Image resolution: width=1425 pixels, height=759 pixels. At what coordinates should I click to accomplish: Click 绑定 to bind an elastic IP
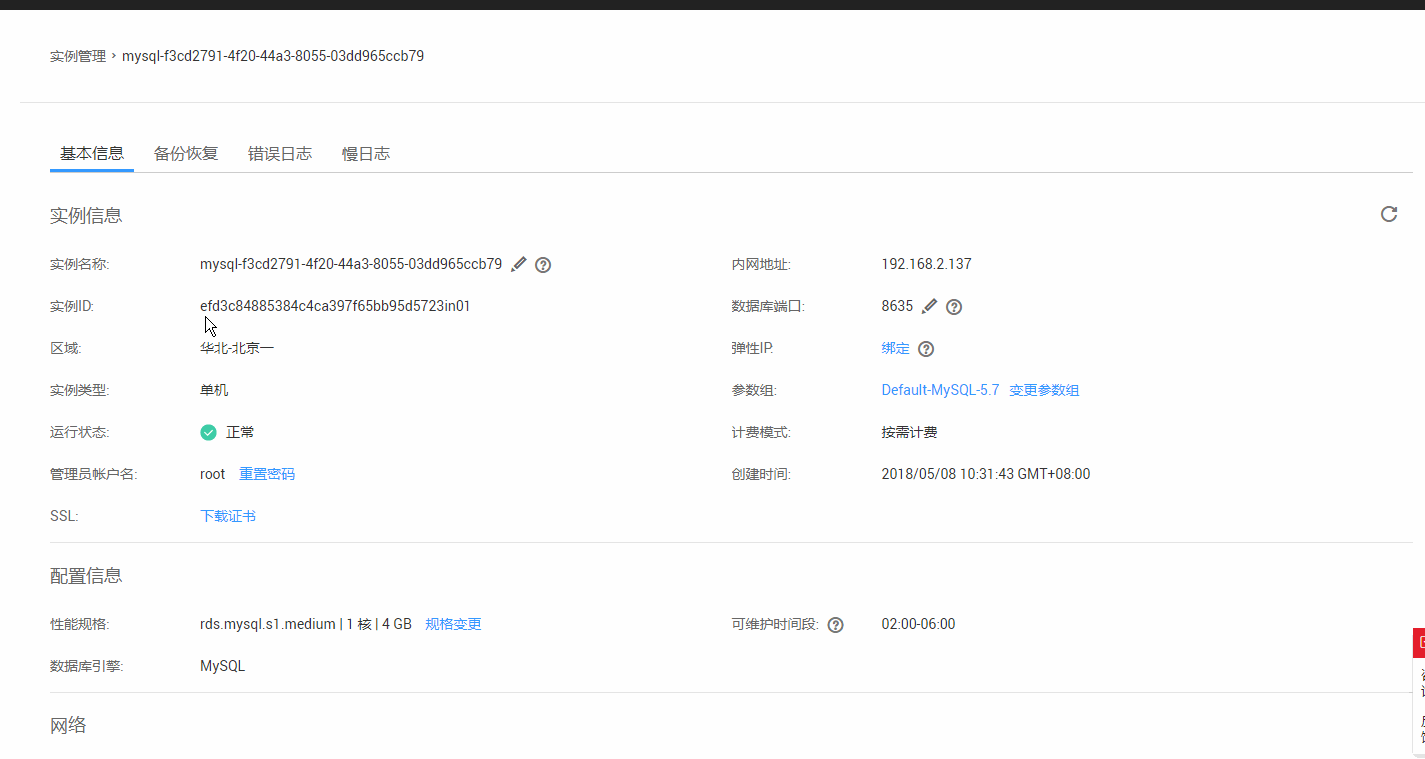[895, 348]
